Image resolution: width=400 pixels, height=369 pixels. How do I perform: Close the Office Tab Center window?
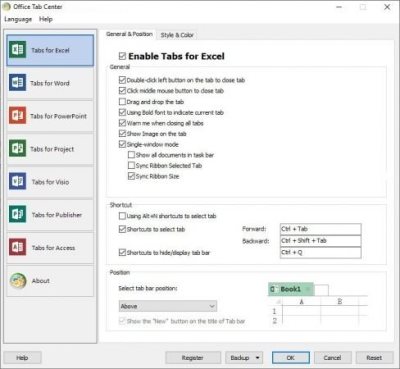pos(387,7)
